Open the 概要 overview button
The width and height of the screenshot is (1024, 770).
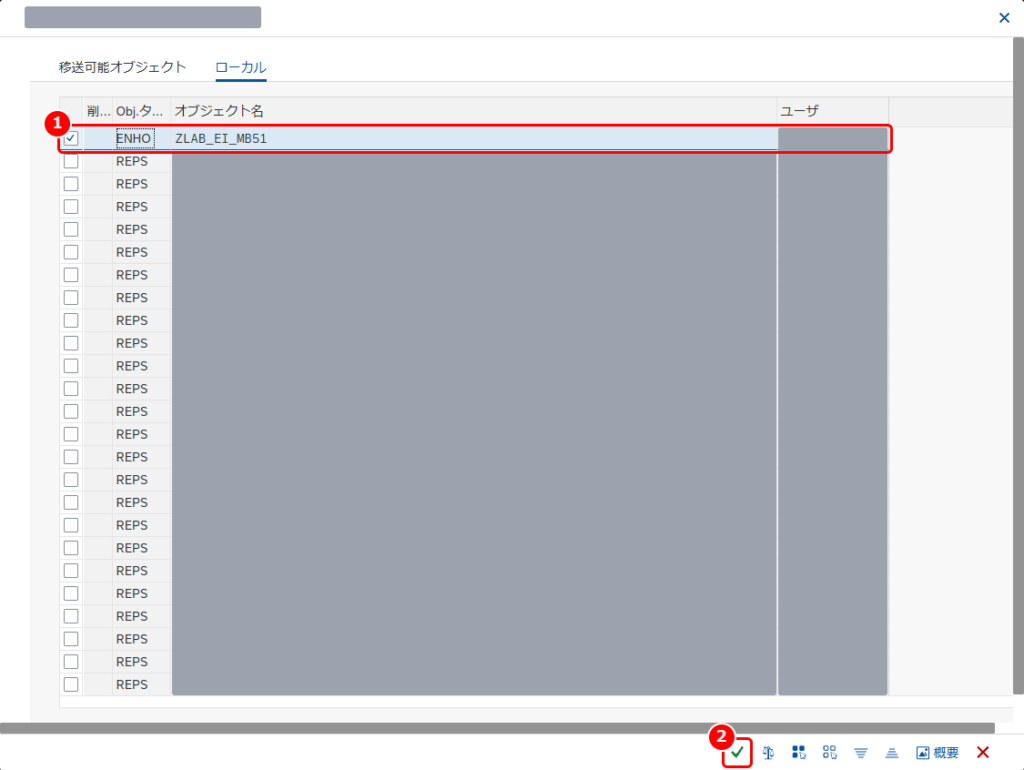(x=937, y=752)
